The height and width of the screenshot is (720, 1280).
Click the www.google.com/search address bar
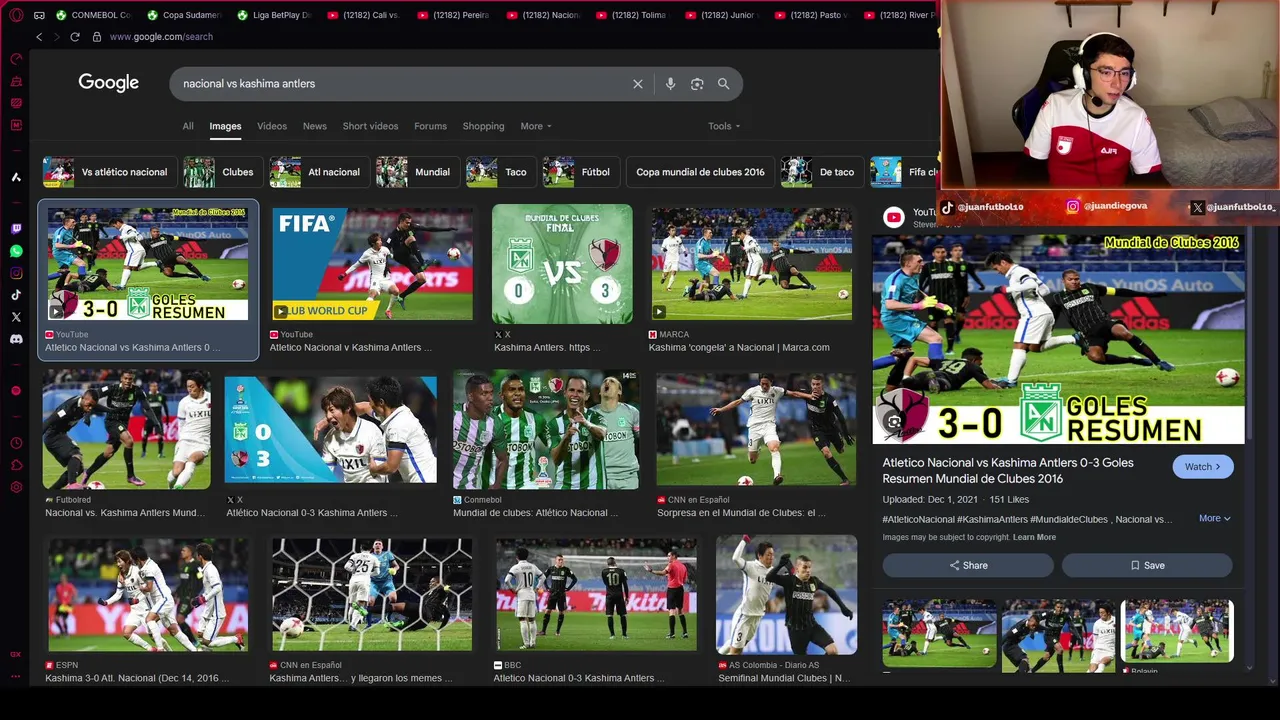pyautogui.click(x=161, y=37)
